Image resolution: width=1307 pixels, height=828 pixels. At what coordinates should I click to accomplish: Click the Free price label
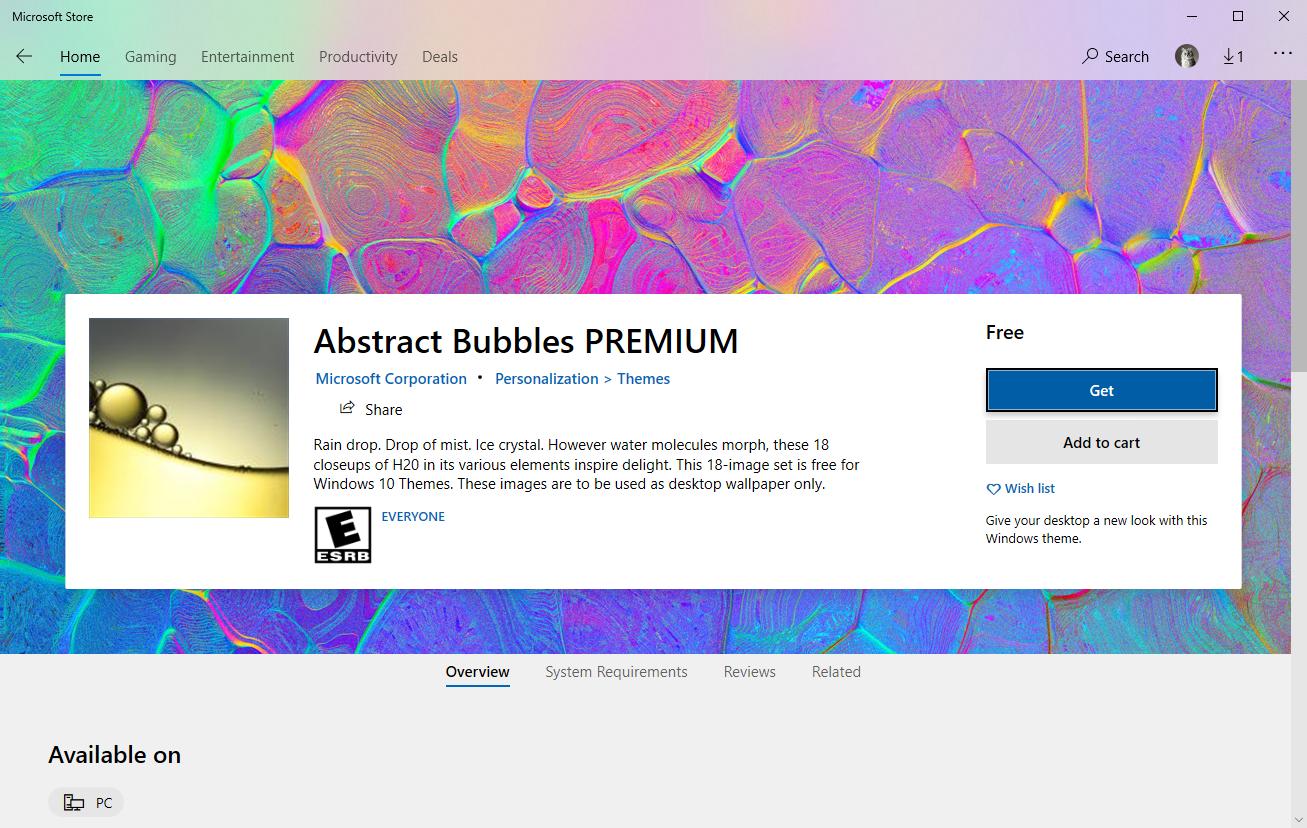[x=1005, y=333]
